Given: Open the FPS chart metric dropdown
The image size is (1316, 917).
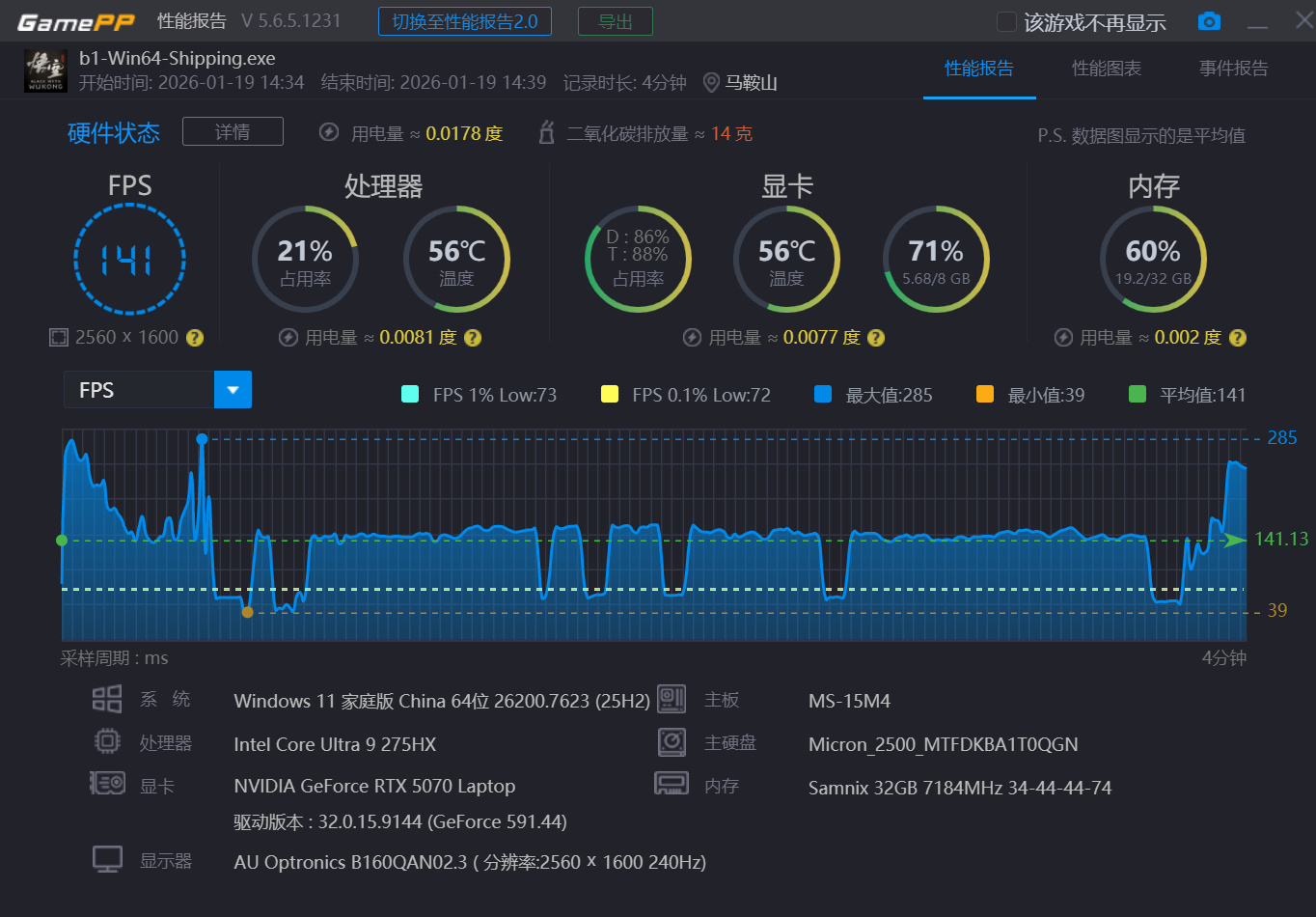Looking at the screenshot, I should click(233, 390).
